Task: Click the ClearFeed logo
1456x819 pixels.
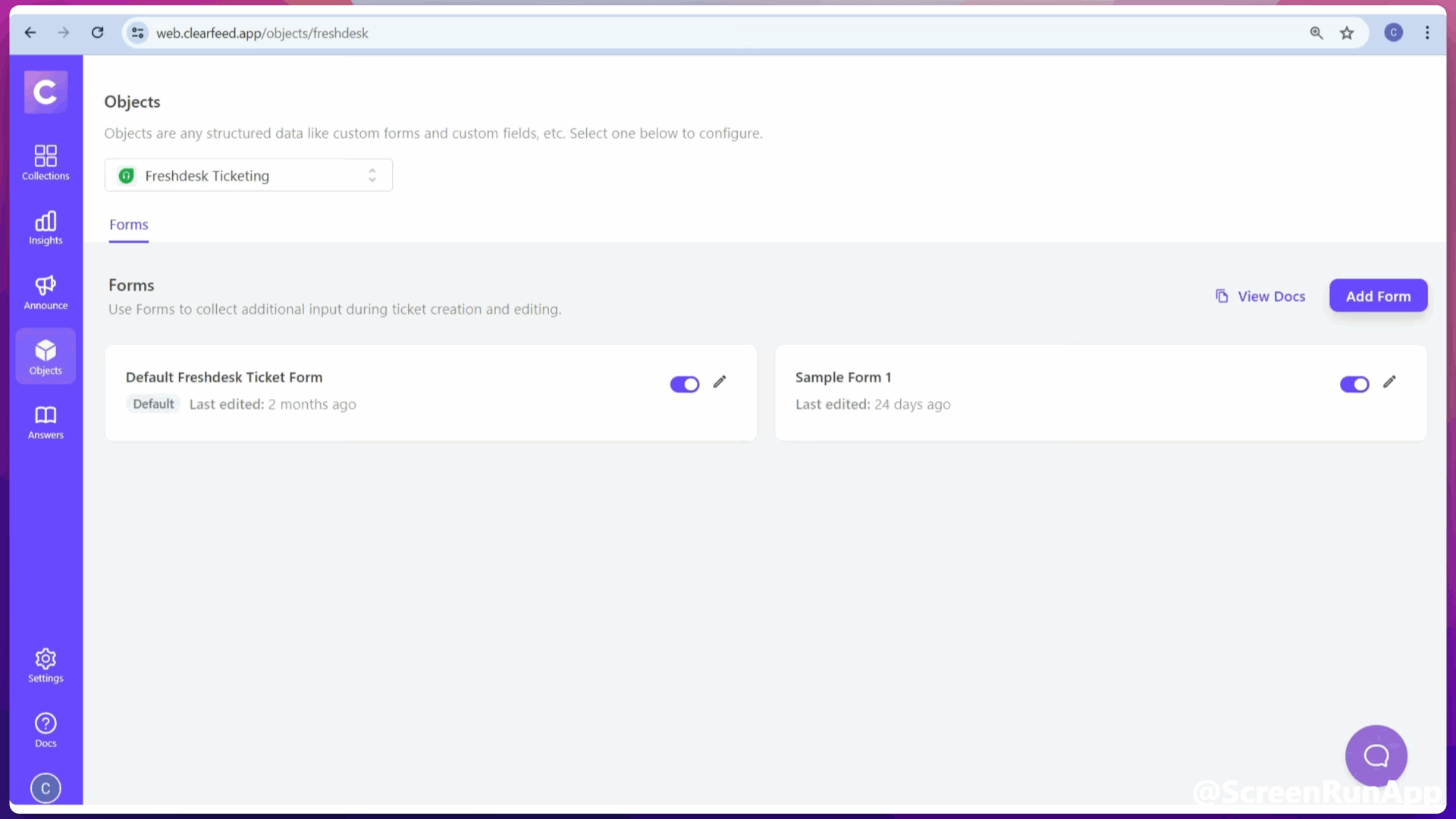Action: 45,93
